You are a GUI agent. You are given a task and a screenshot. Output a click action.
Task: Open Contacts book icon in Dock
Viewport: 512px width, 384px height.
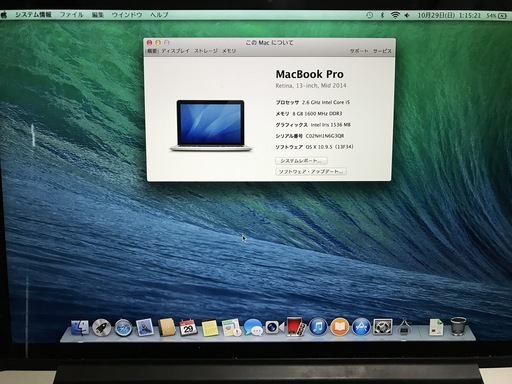tap(166, 327)
